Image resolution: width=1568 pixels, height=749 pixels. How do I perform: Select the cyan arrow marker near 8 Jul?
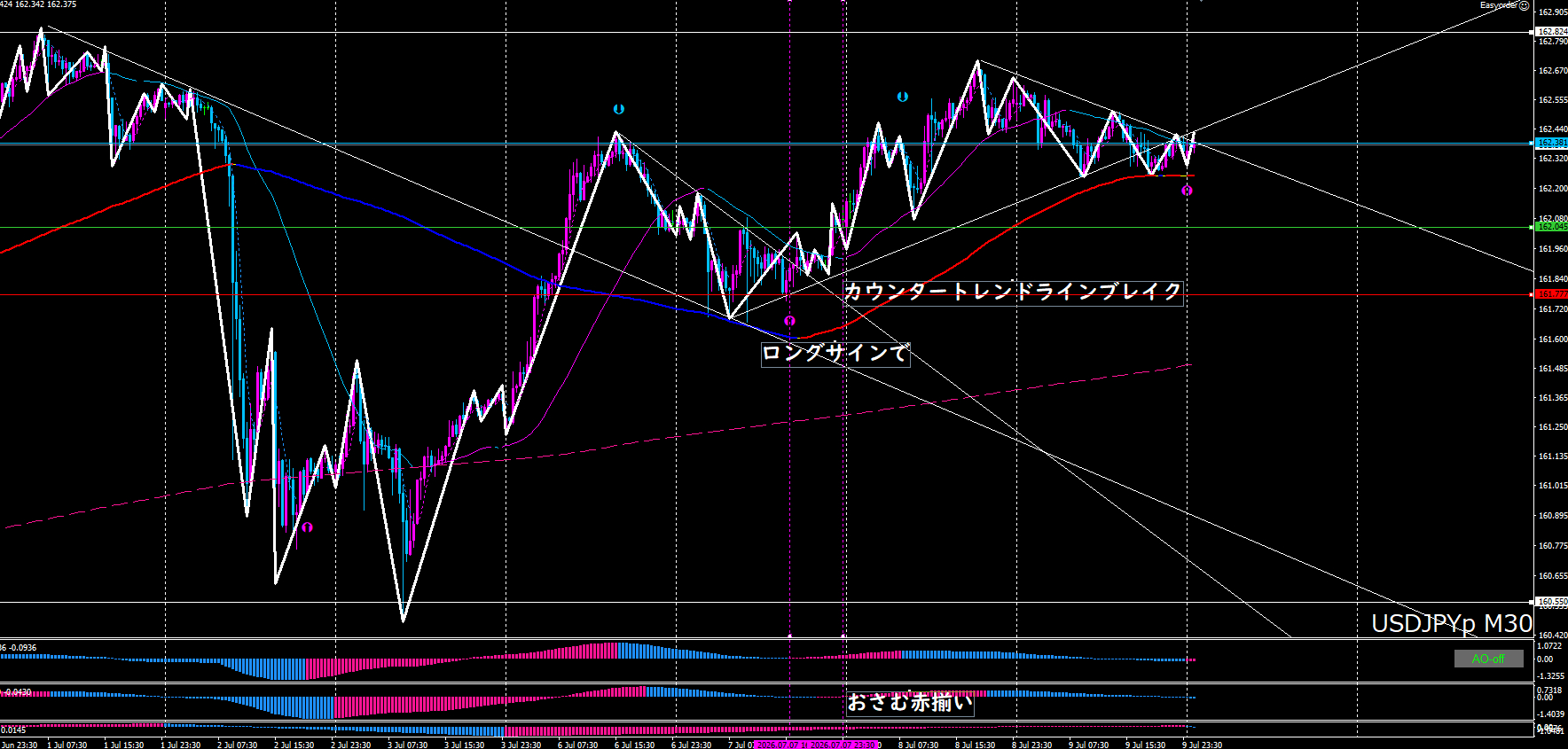tap(902, 97)
